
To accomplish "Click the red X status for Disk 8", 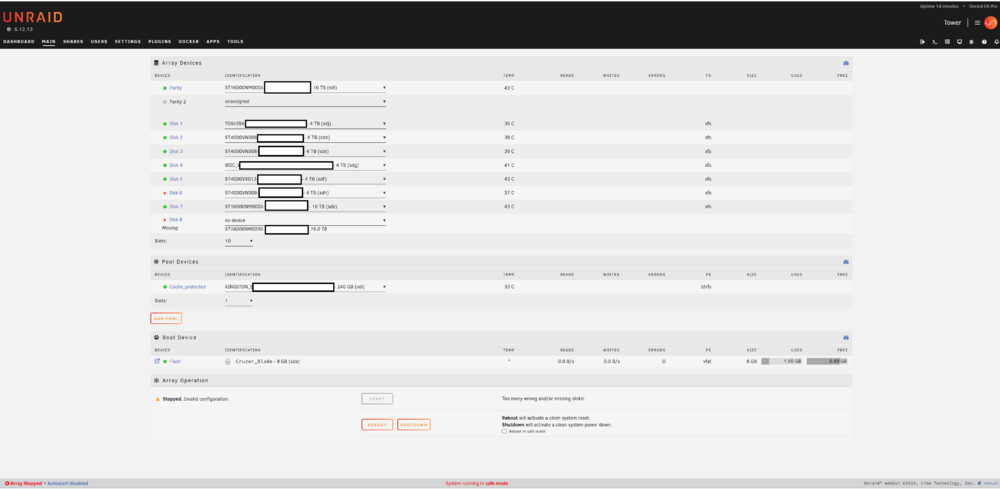I will (x=165, y=220).
